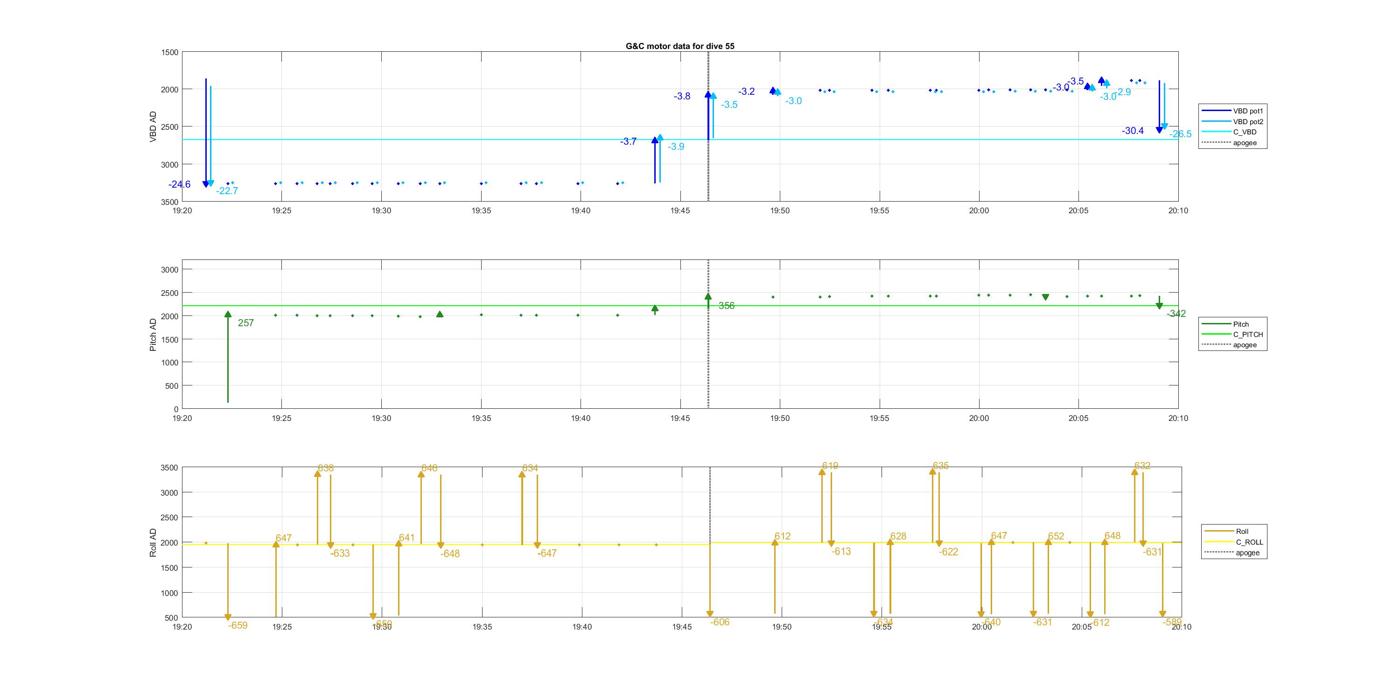
Task: Click the 257 data label in Pitch plot
Action: tap(246, 323)
